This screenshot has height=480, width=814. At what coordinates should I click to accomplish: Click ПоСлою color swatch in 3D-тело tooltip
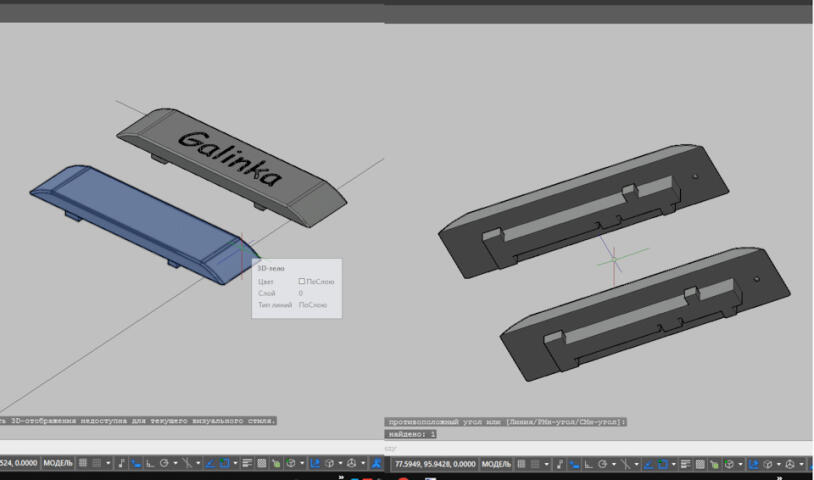tap(302, 282)
